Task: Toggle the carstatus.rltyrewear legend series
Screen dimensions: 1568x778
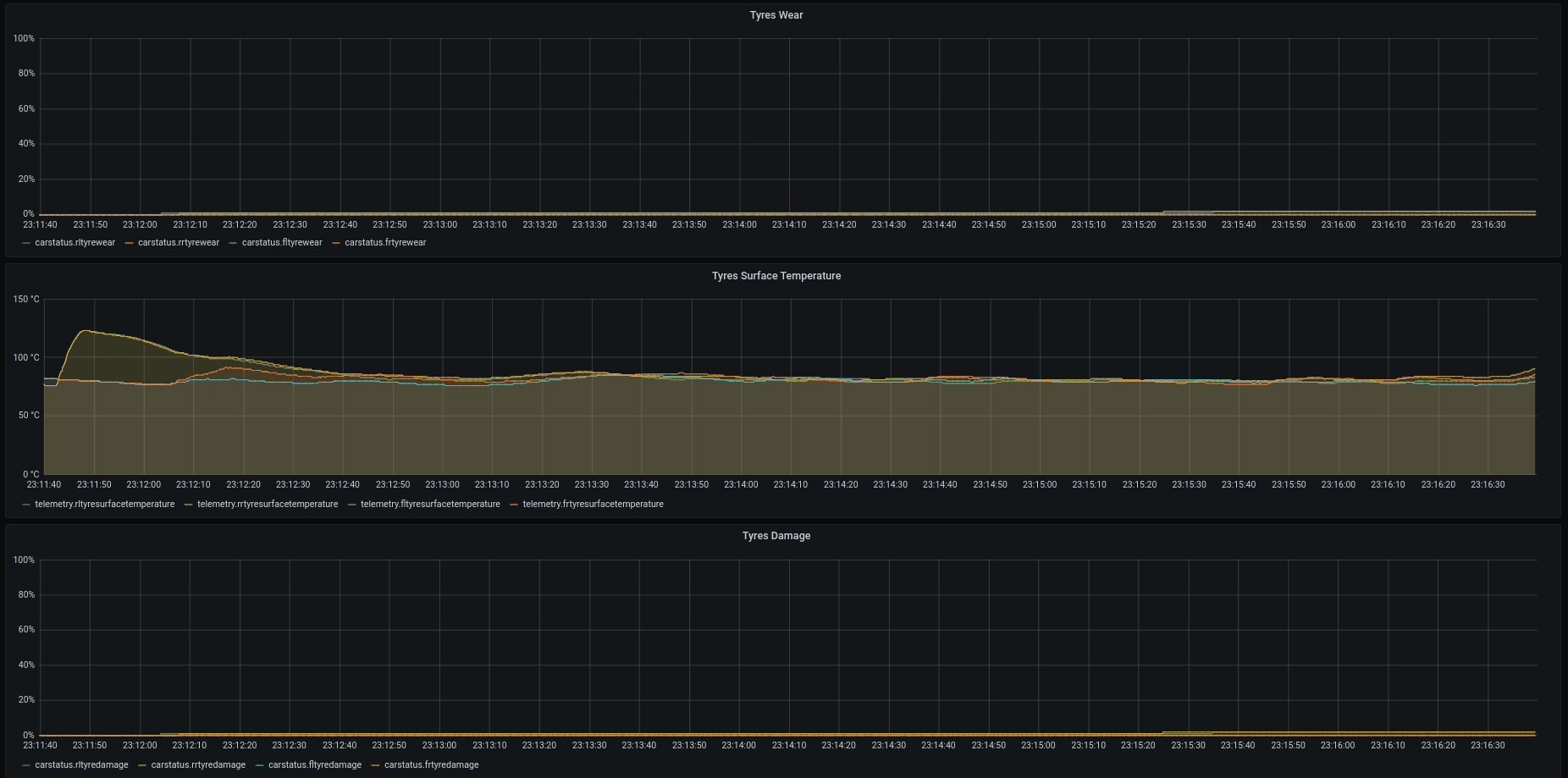Action: point(75,243)
